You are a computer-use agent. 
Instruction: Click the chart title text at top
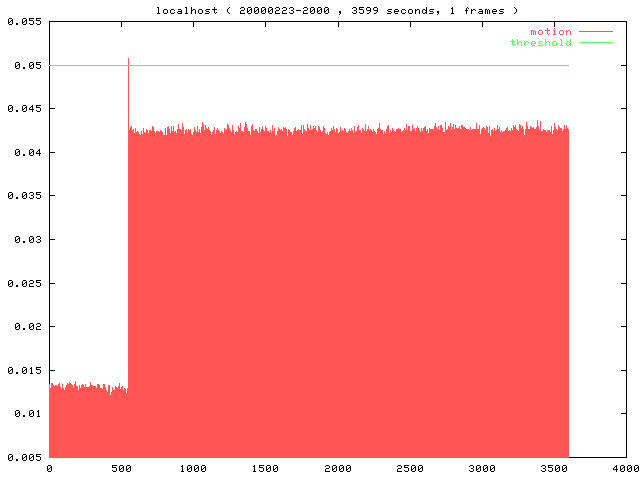coord(337,10)
